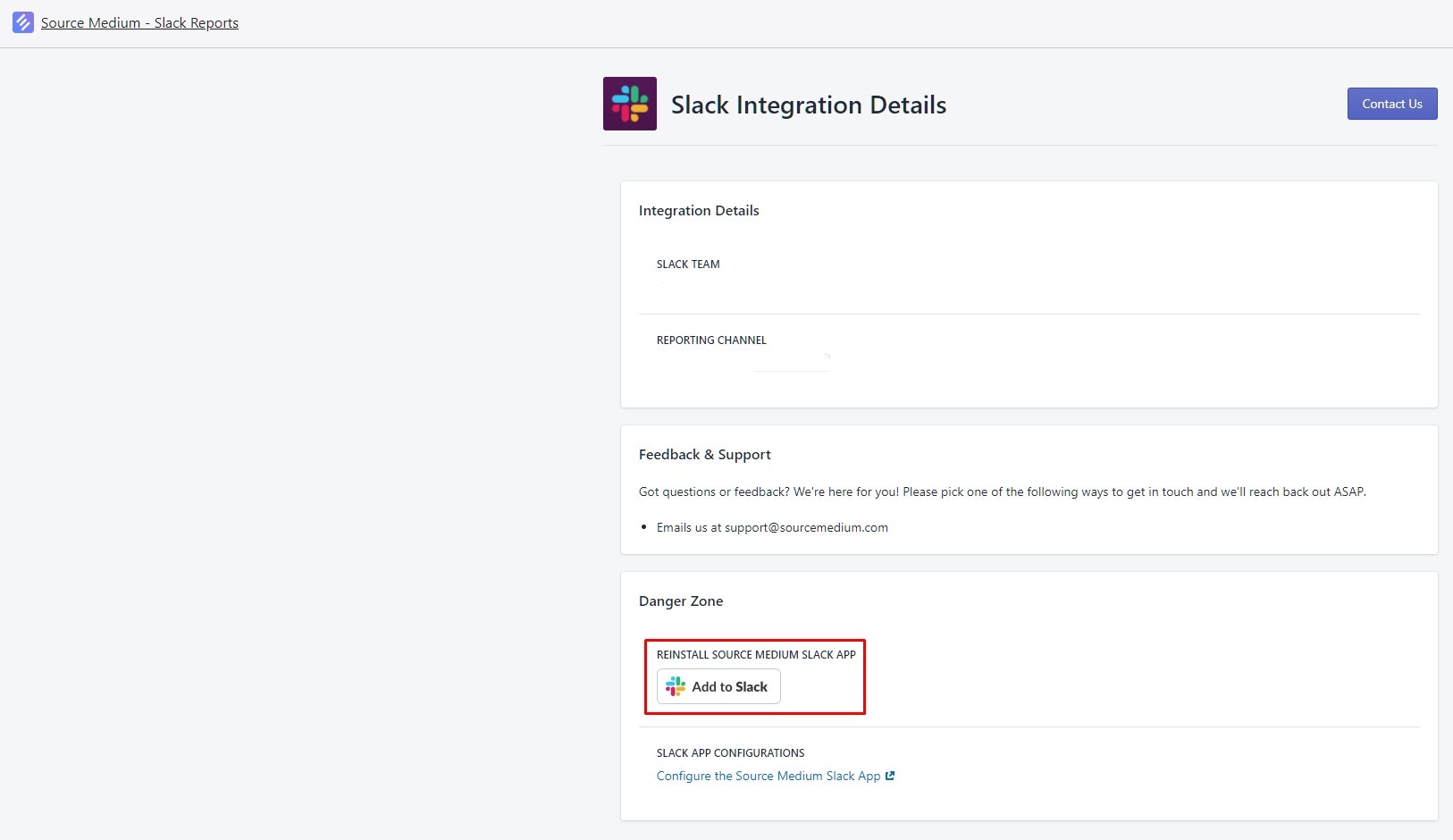Click the Add to Slack button
The image size is (1453, 840).
(x=718, y=686)
